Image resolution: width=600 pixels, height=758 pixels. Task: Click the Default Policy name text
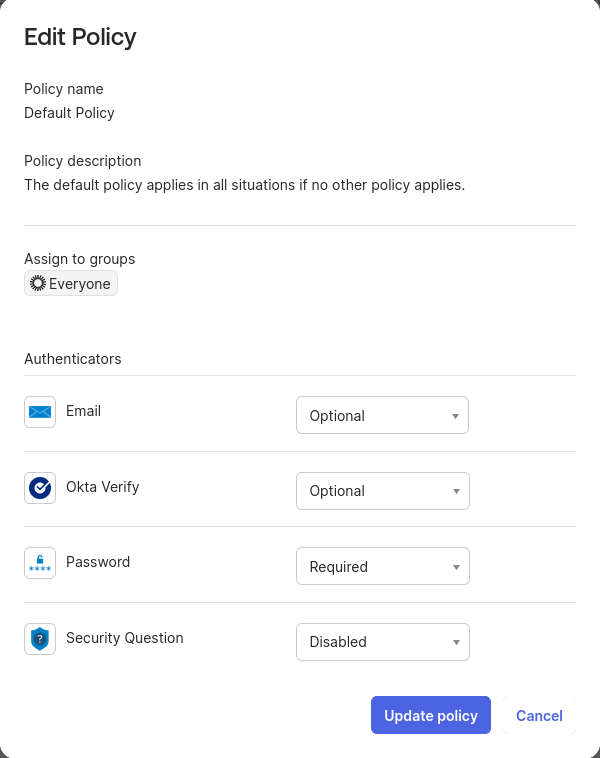70,113
